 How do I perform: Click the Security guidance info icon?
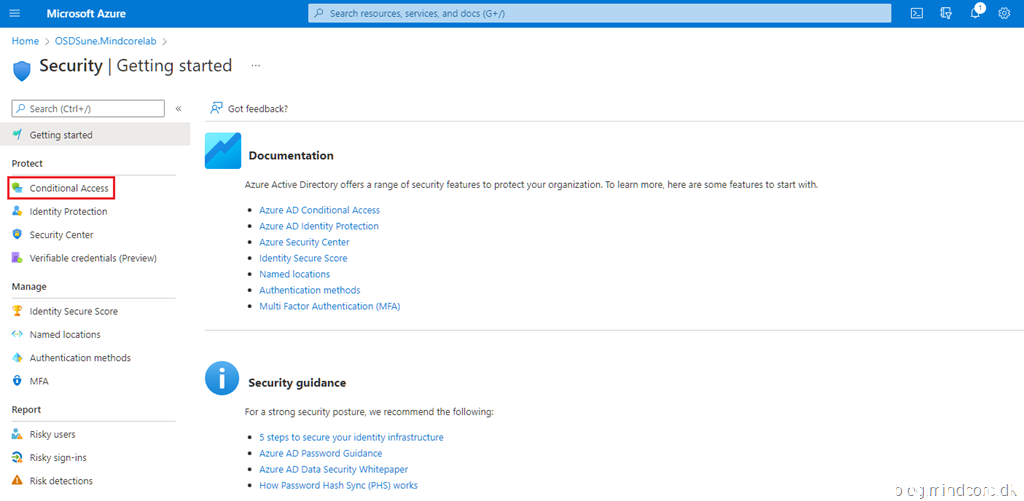pyautogui.click(x=222, y=379)
